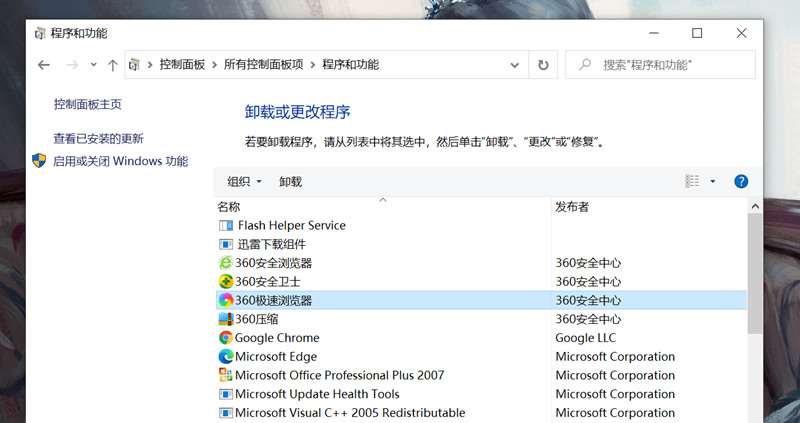The width and height of the screenshot is (800, 423).
Task: Expand address bar history dropdown
Action: point(515,65)
